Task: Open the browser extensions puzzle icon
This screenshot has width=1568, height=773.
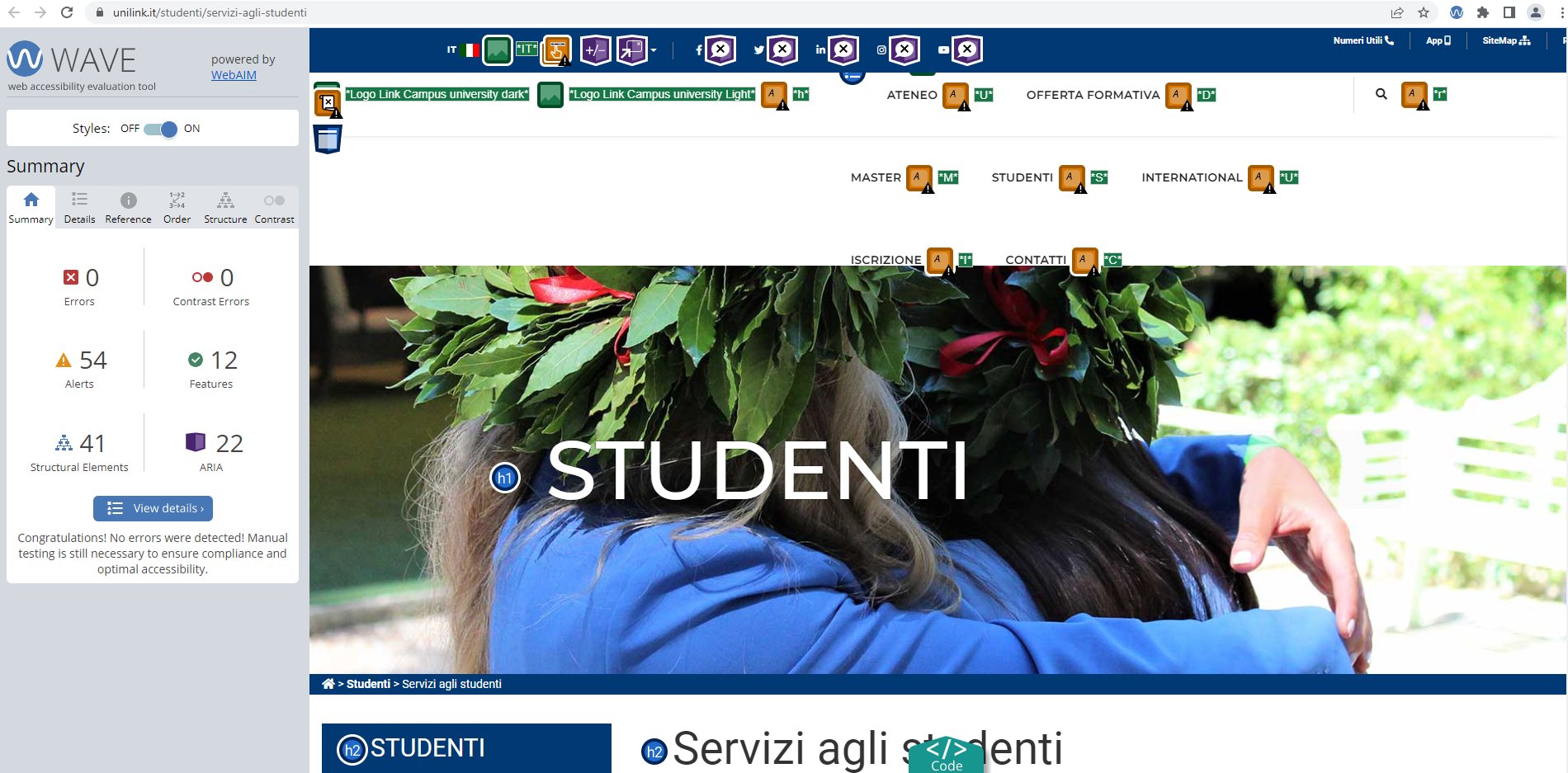Action: pyautogui.click(x=1483, y=12)
